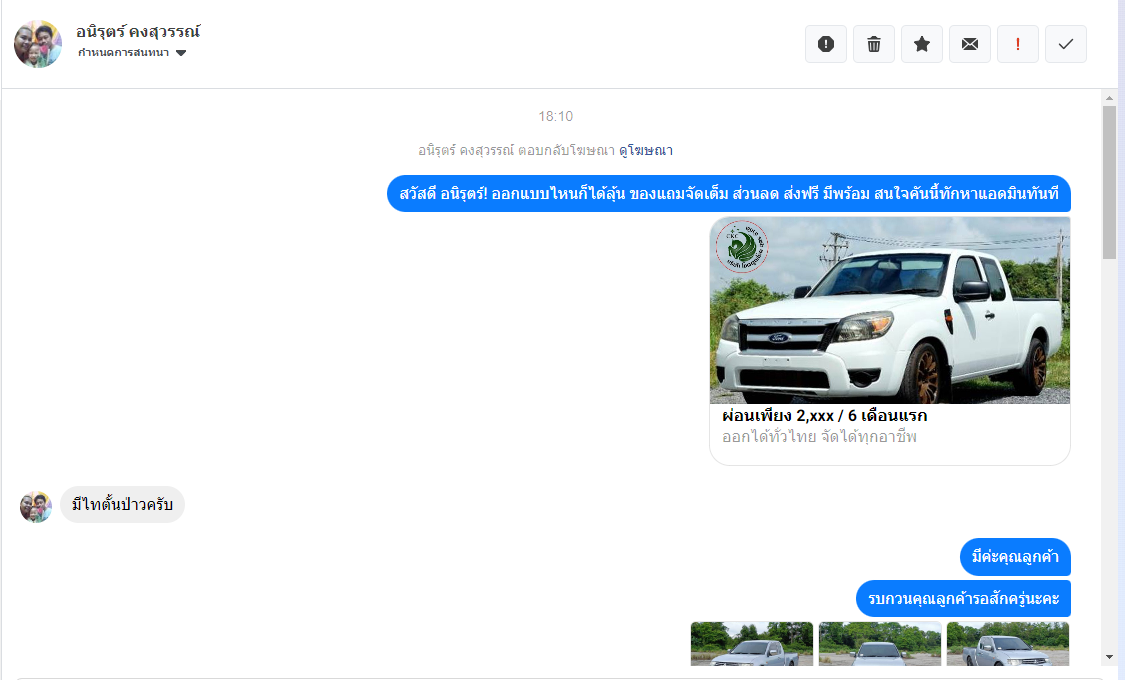Open white Ford pickup ad image
This screenshot has width=1125, height=680.
[x=890, y=311]
